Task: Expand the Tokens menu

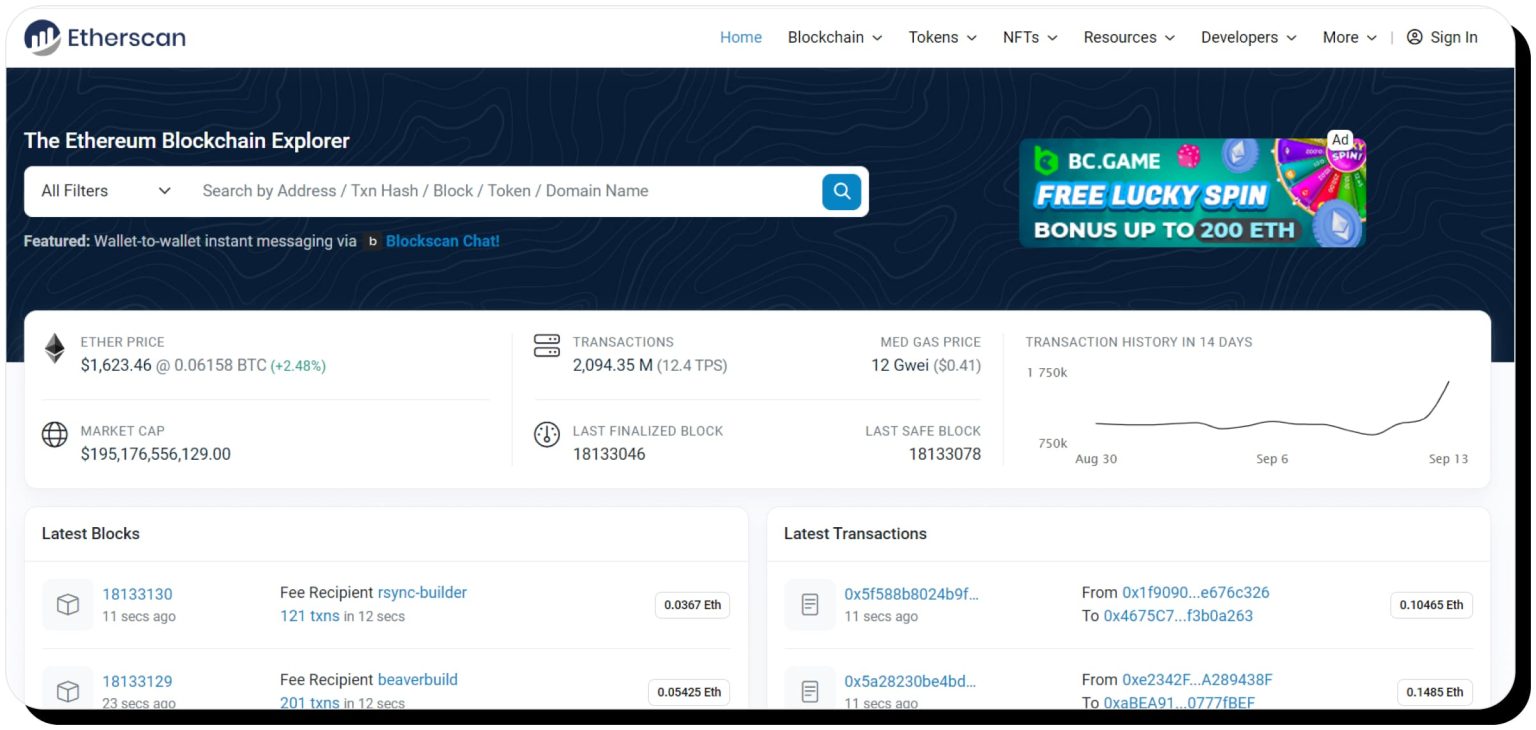Action: [942, 37]
